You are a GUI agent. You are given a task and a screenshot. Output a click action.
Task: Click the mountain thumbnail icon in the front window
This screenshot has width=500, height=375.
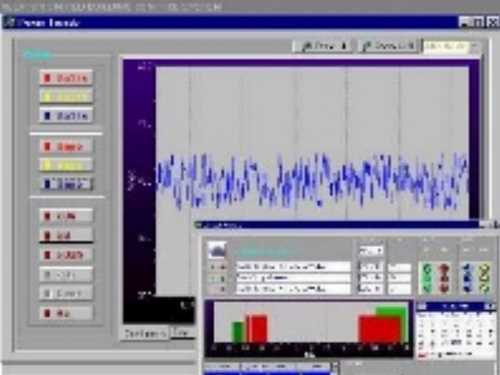217,250
